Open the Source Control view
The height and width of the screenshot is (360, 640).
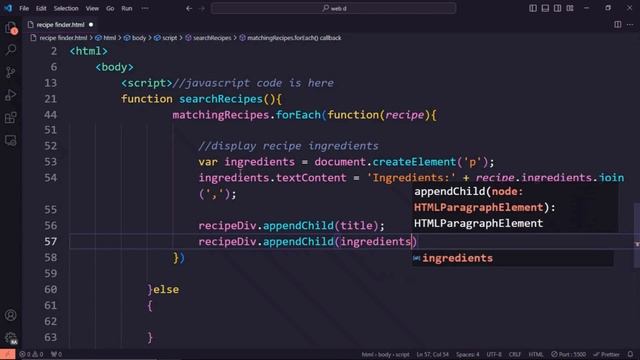coord(11,73)
